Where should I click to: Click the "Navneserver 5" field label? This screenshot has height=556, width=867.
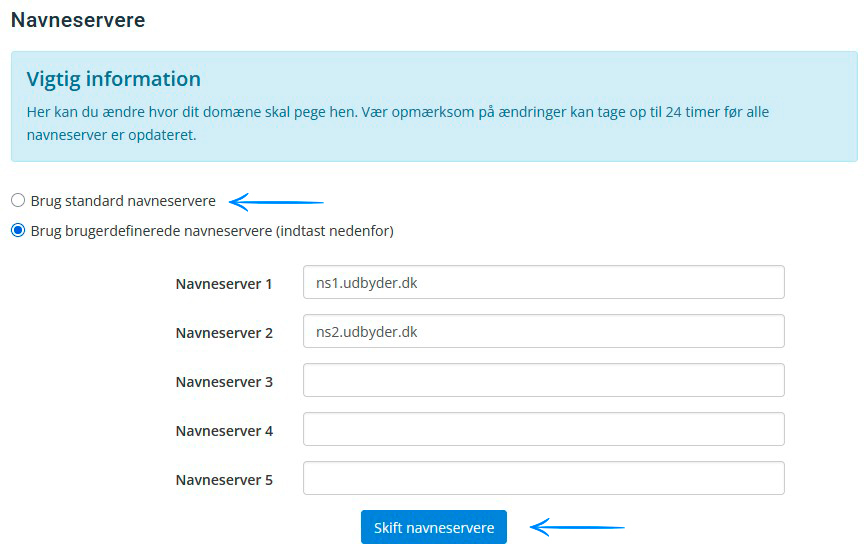224,480
